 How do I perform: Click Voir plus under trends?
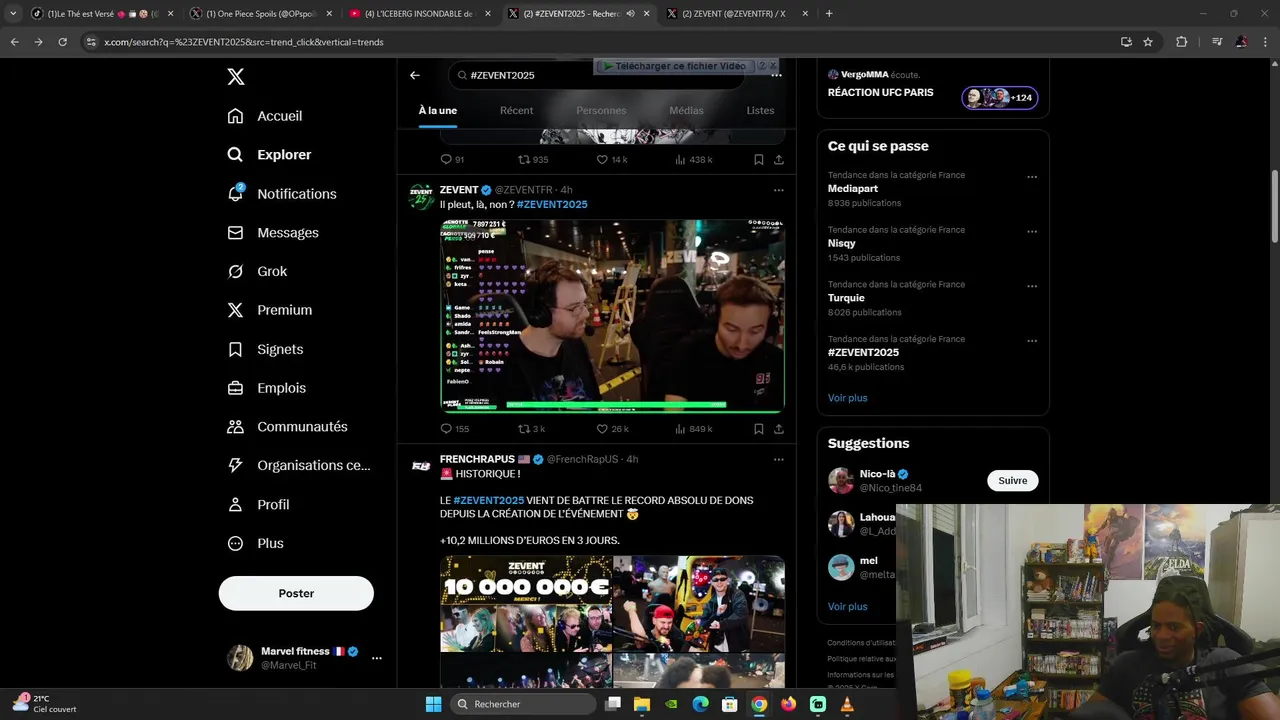tap(847, 398)
